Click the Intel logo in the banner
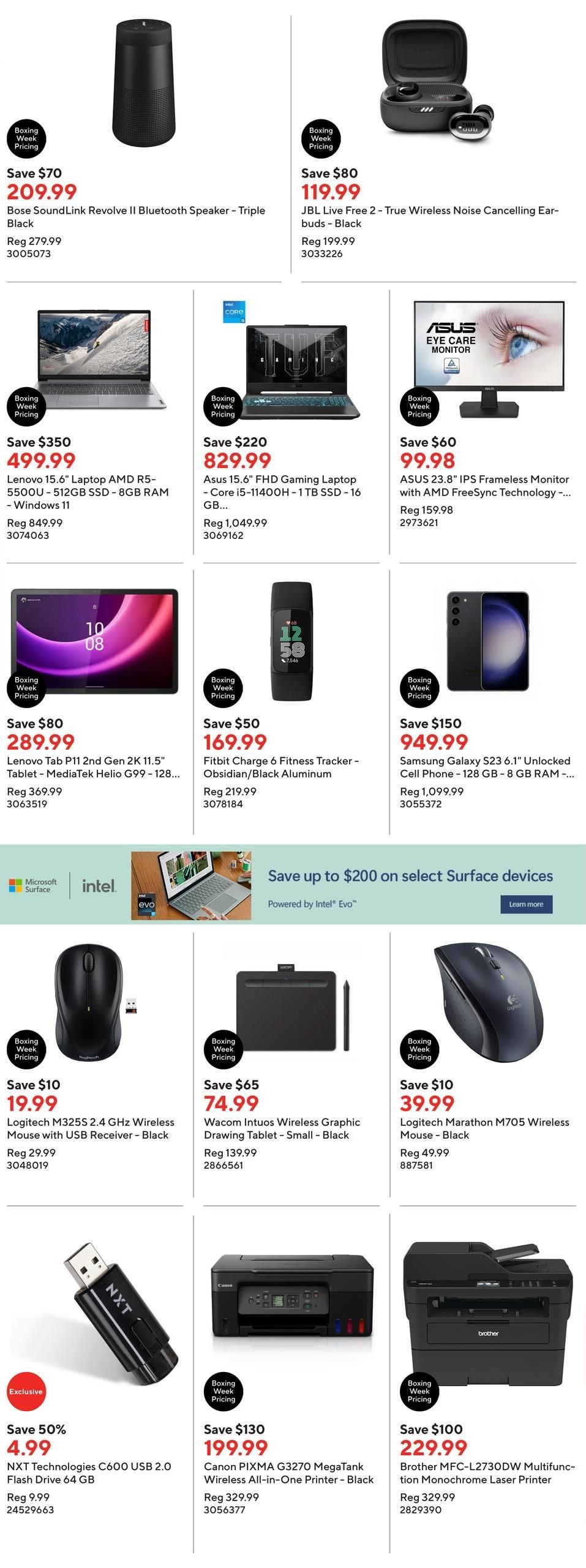Image resolution: width=586 pixels, height=1568 pixels. click(99, 886)
